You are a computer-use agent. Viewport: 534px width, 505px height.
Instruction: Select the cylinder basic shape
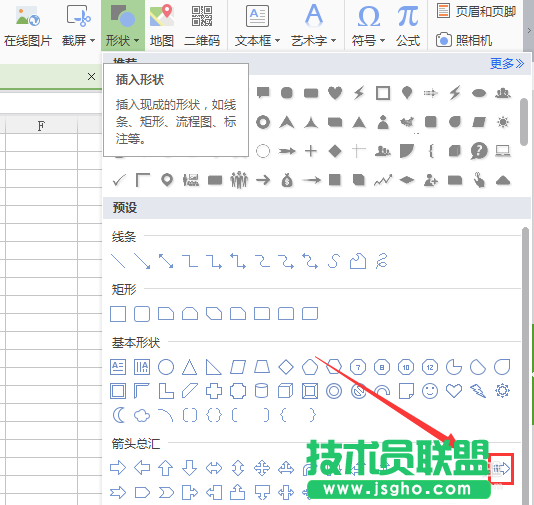click(x=262, y=391)
